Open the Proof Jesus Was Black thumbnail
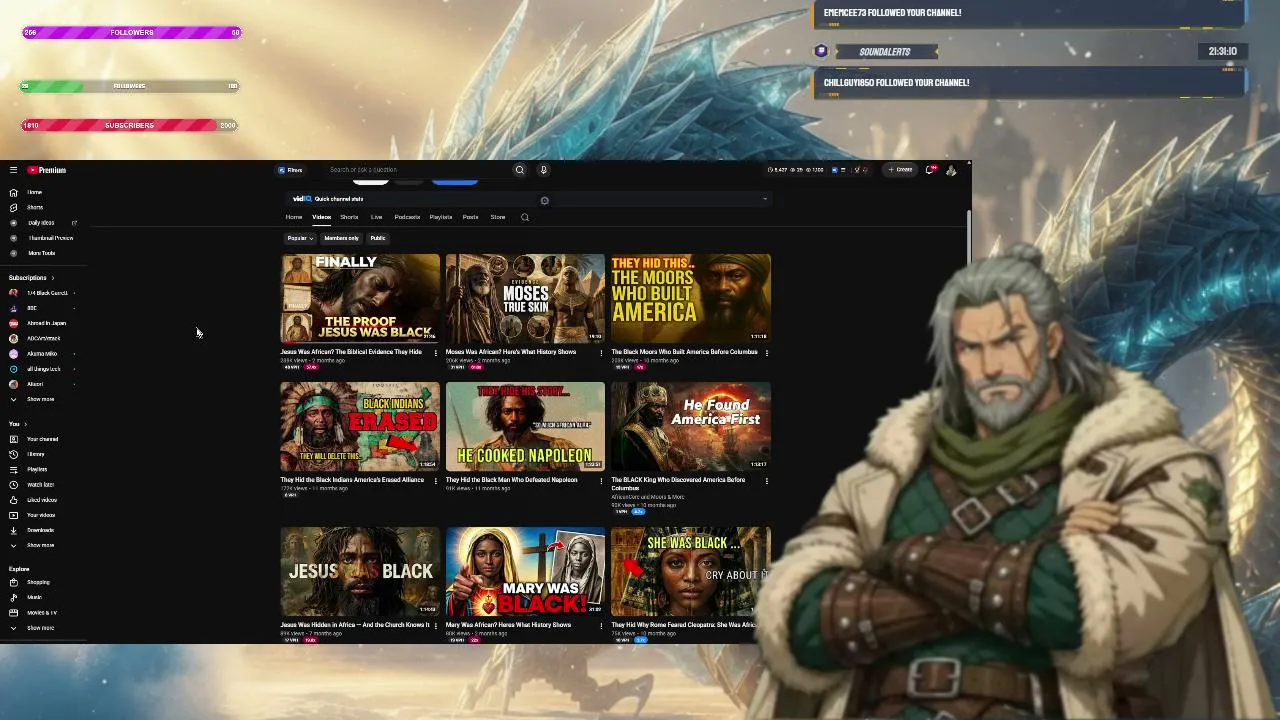The width and height of the screenshot is (1280, 720). 360,298
